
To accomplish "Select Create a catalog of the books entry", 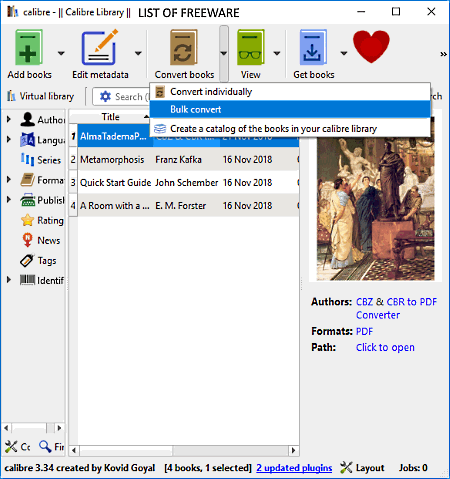I will 290,129.
